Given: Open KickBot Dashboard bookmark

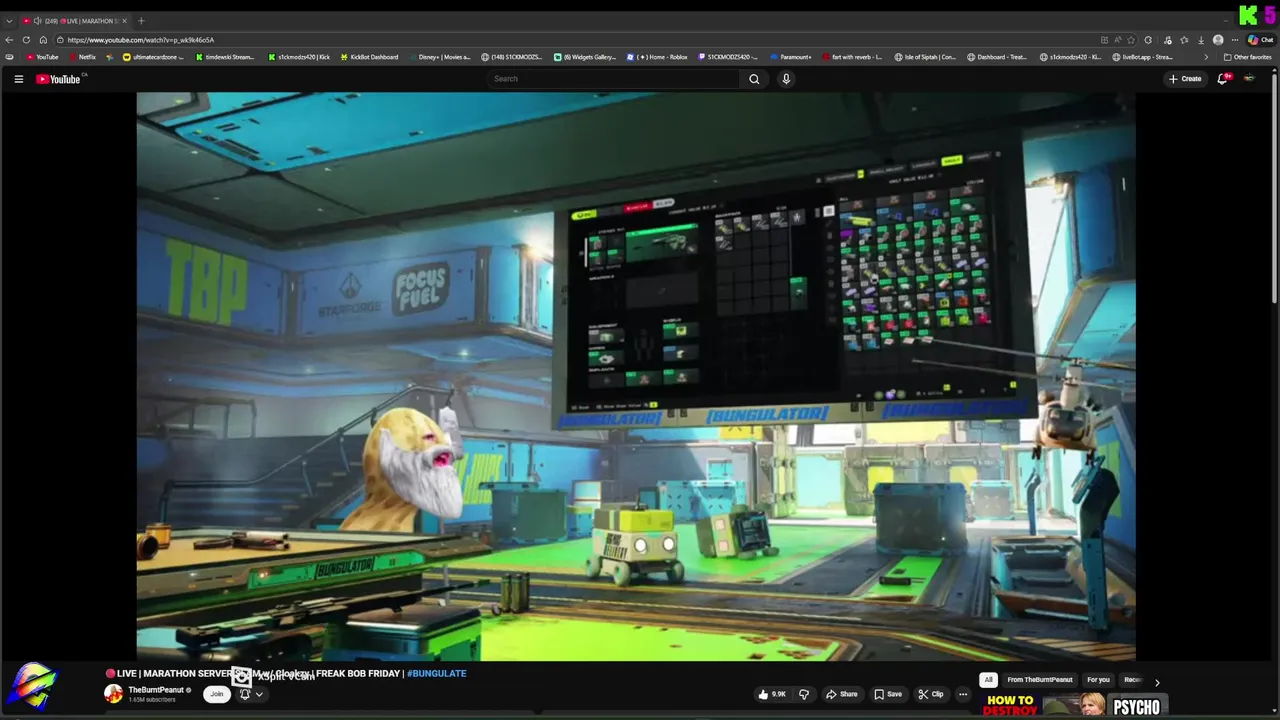Looking at the screenshot, I should 370,57.
